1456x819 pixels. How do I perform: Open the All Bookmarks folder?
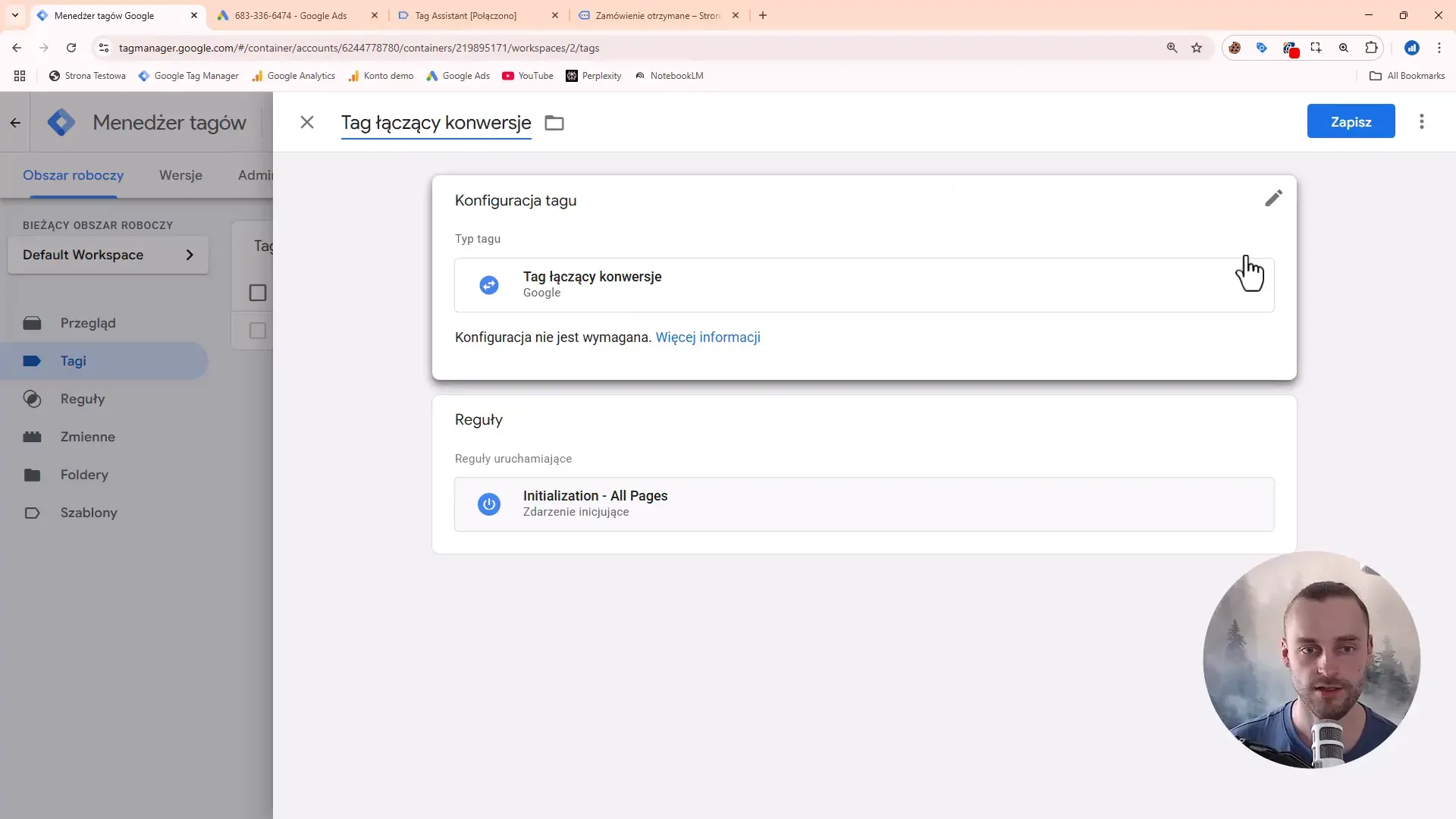[1407, 76]
